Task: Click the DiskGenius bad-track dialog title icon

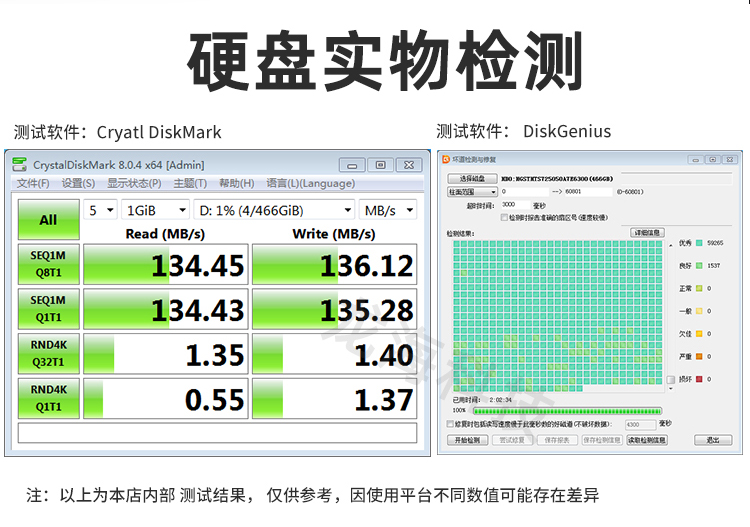Action: click(x=446, y=159)
